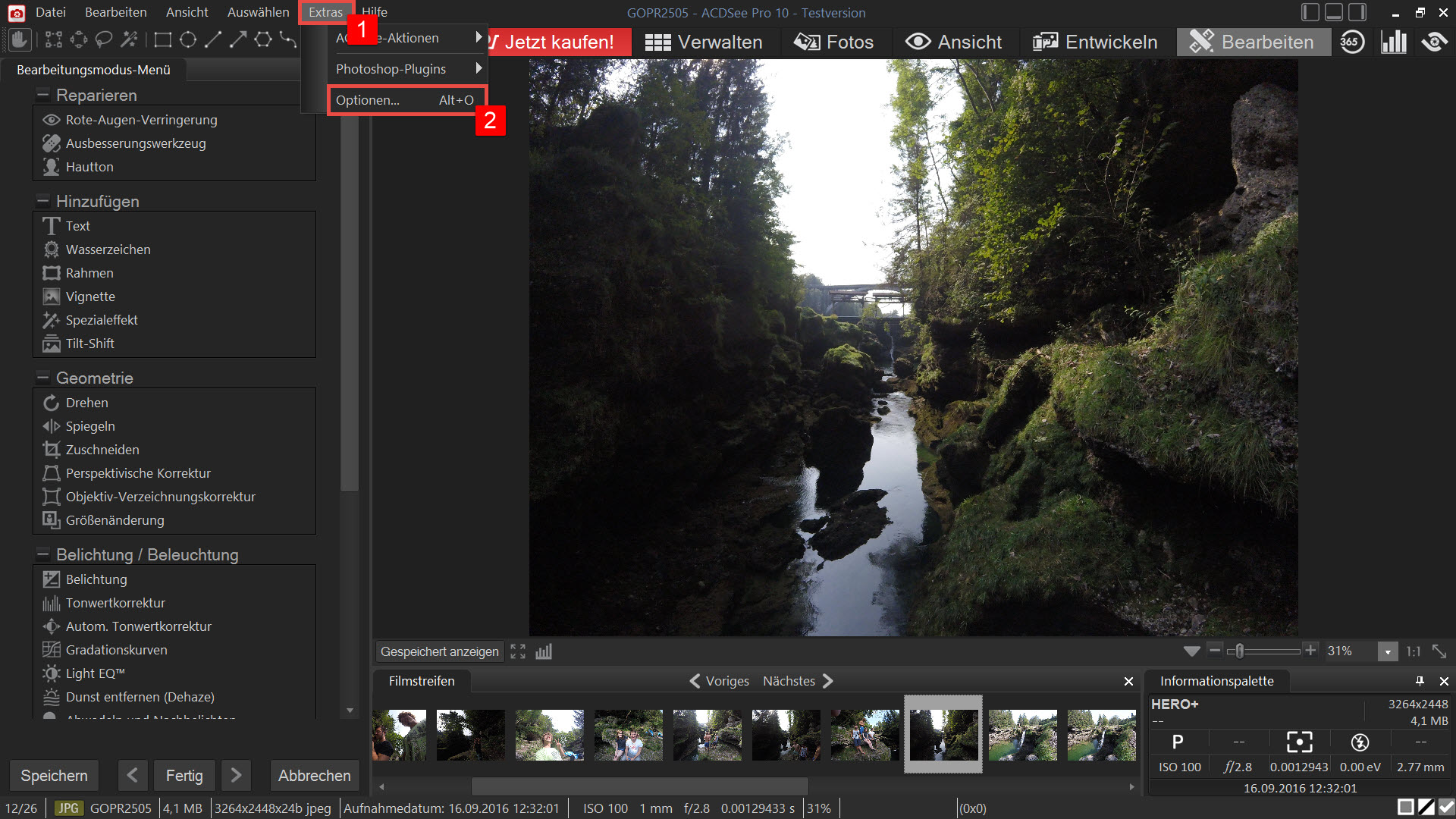Open the Ansicht menu in menu bar
Screen dimensions: 1456x819
pos(187,12)
